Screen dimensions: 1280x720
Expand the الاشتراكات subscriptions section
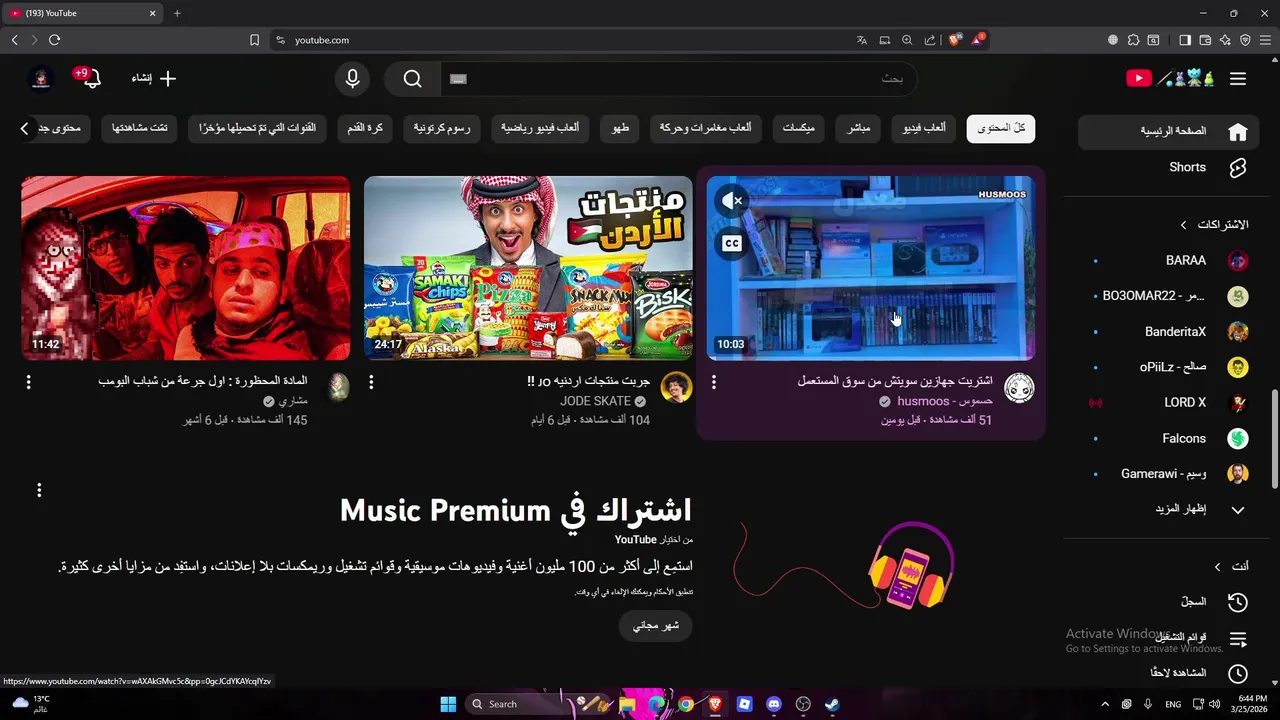click(1214, 224)
